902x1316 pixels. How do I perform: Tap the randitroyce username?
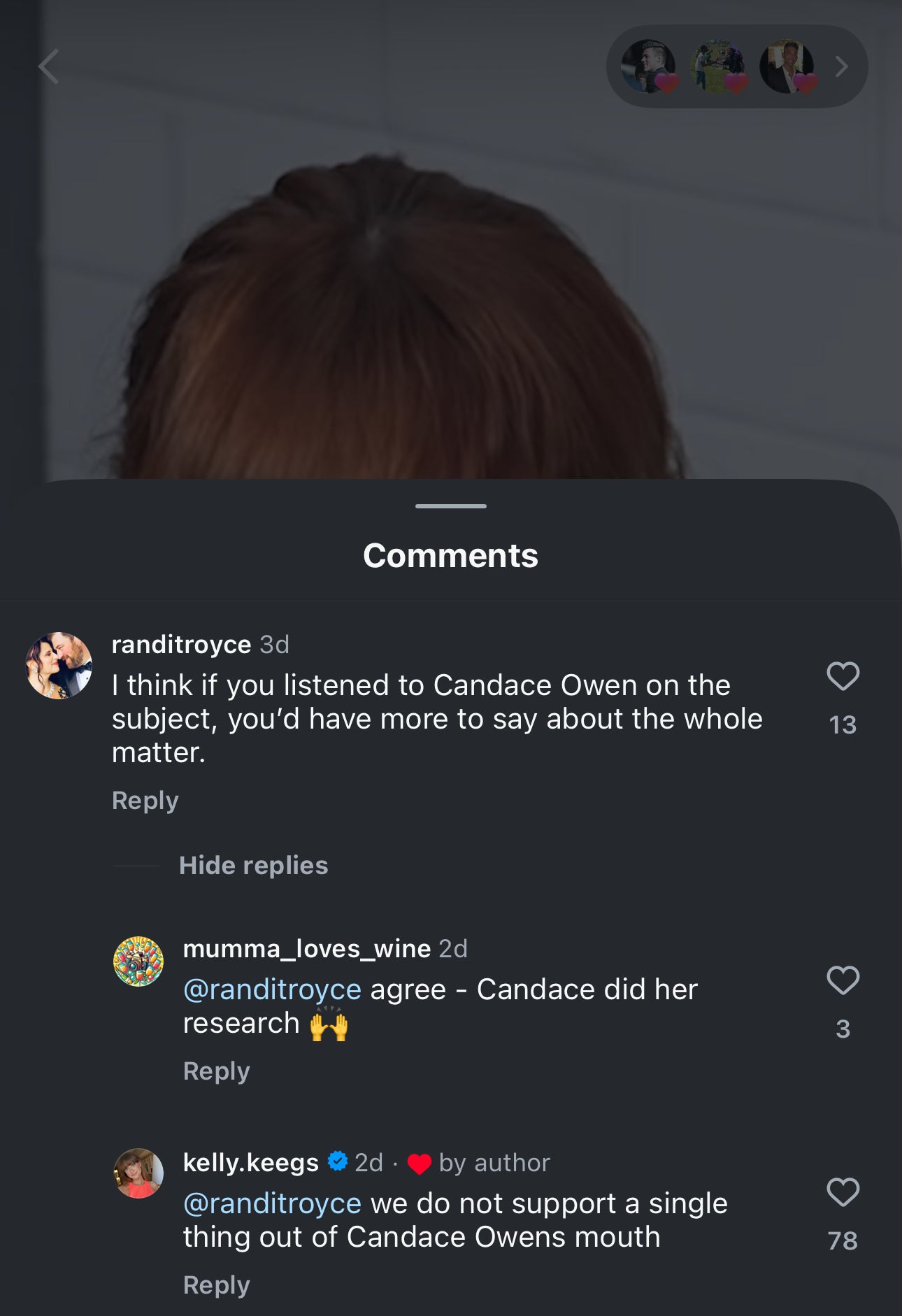tap(182, 645)
